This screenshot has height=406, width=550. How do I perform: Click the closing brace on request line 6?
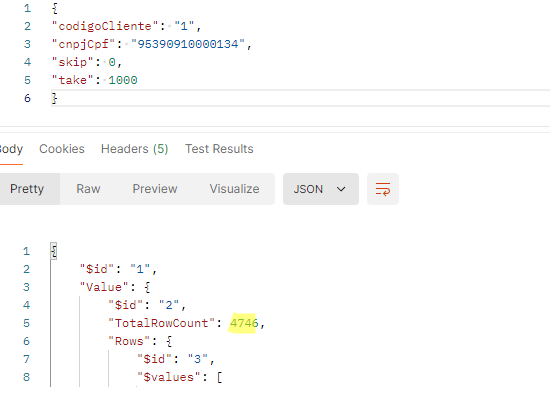pyautogui.click(x=54, y=98)
